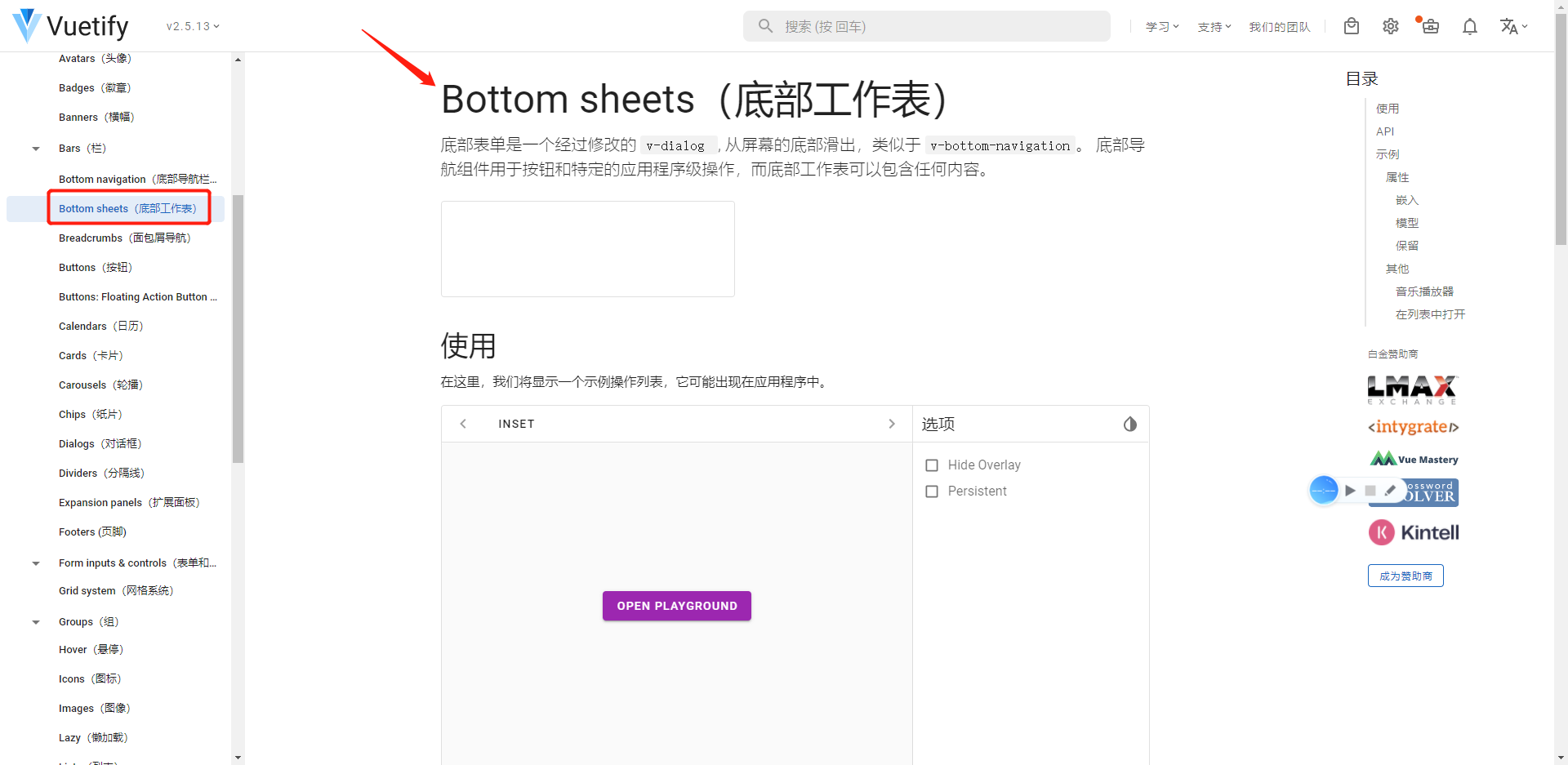Click the pencil icon on the floating widget
This screenshot has height=765, width=1568.
pyautogui.click(x=1391, y=490)
